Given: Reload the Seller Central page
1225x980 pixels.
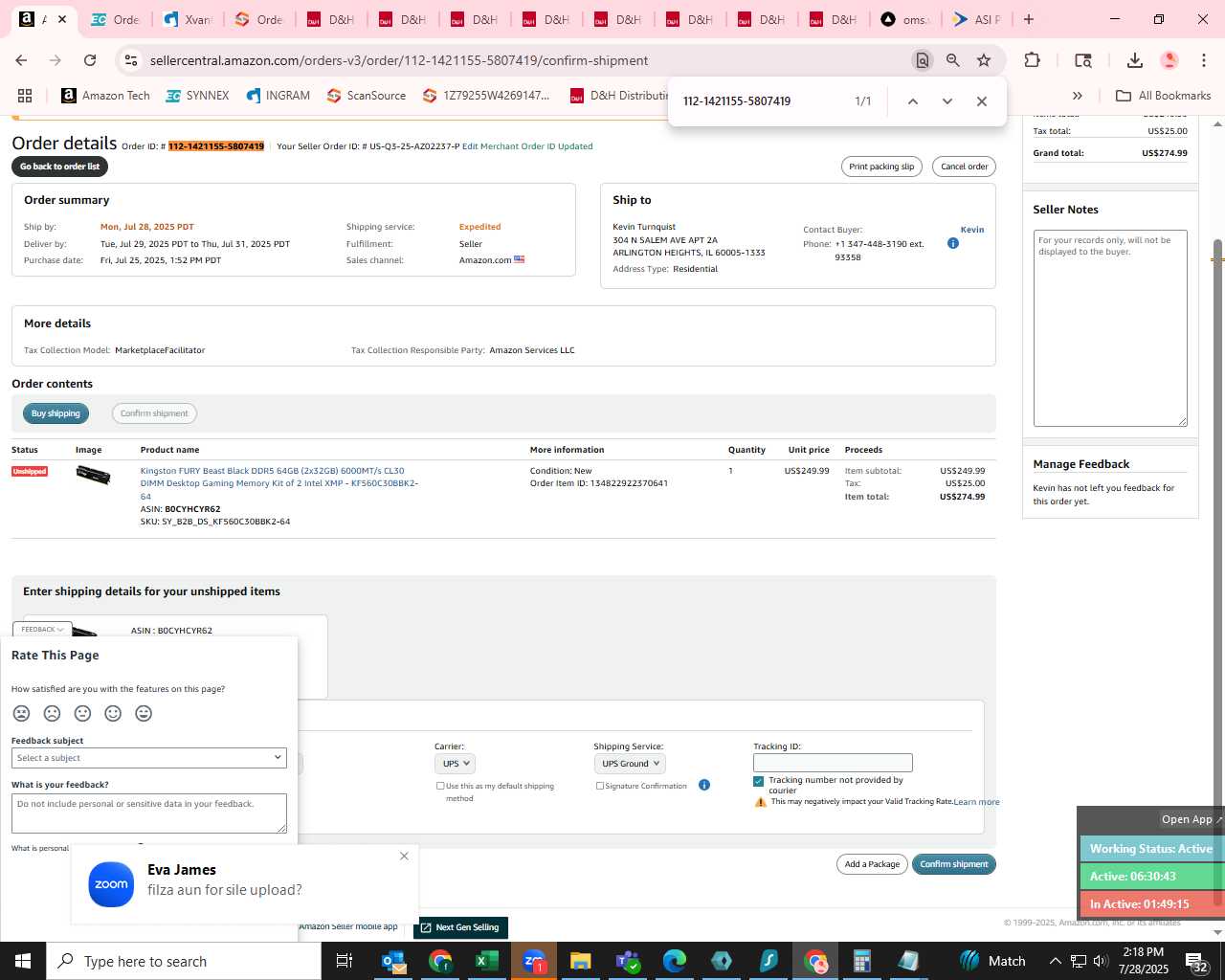Looking at the screenshot, I should click(90, 60).
